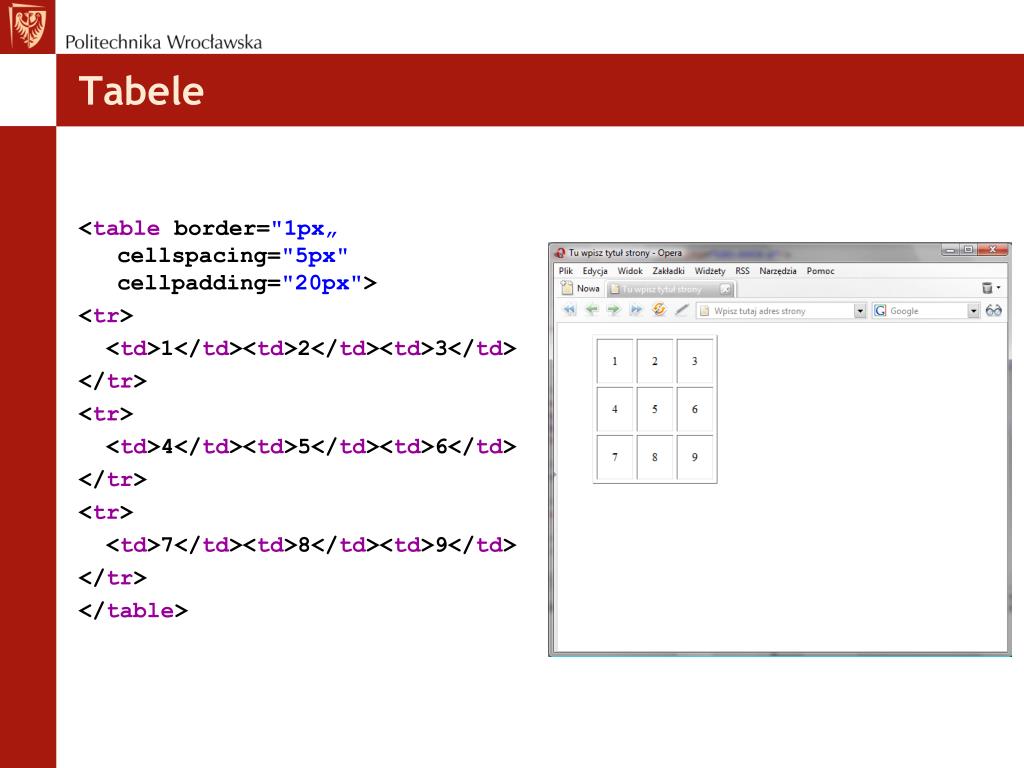Open the Edycja menu
This screenshot has width=1024, height=768.
point(595,270)
